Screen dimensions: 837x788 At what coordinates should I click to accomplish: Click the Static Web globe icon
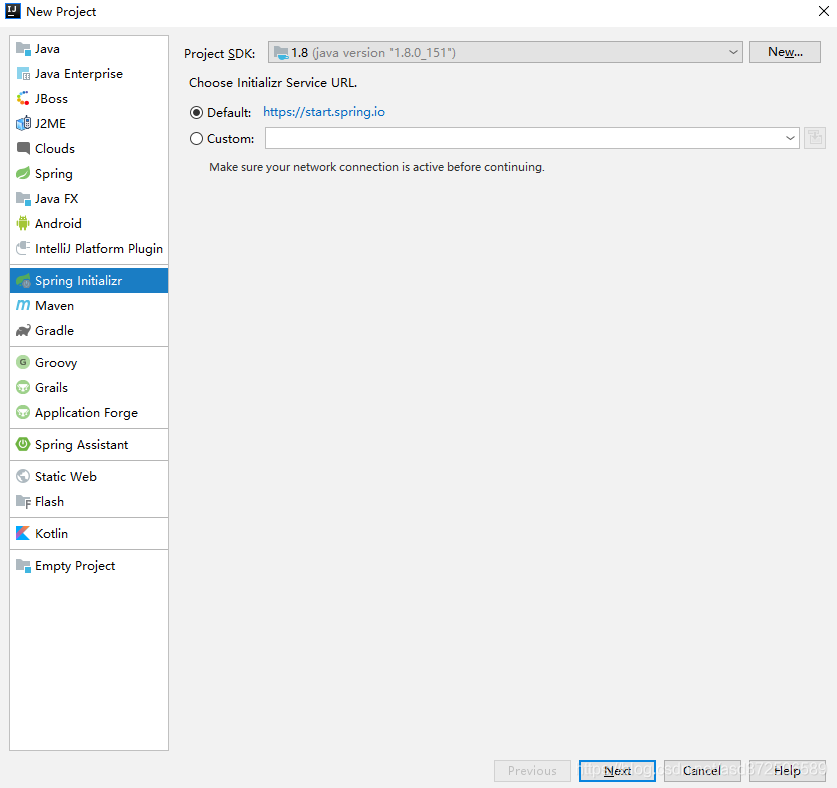pyautogui.click(x=23, y=476)
